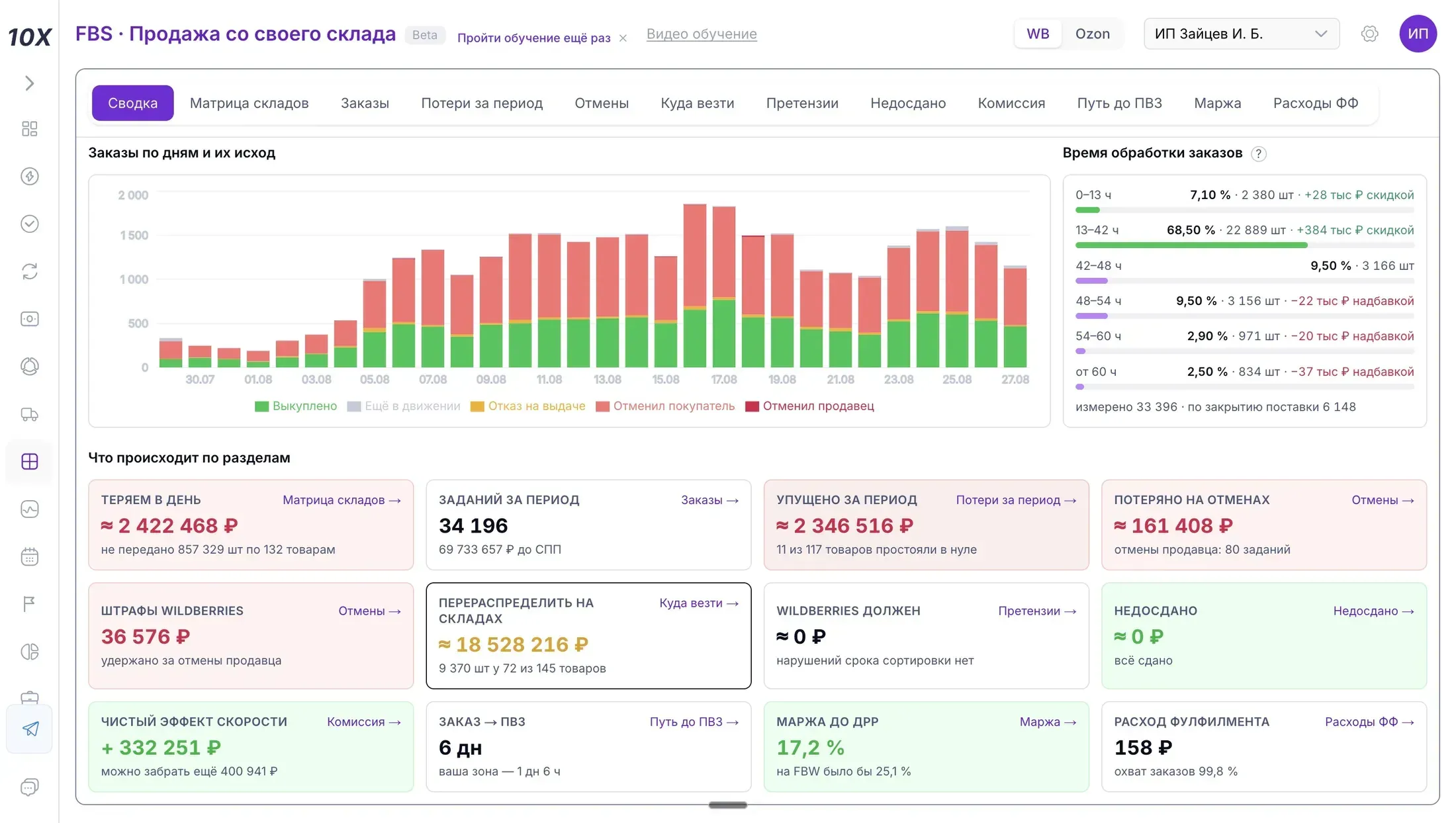Click the paper plane Telegram icon
The image size is (1456, 823).
(30, 728)
